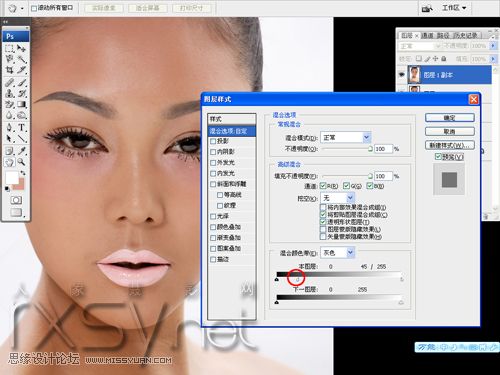
Task: Select the History Brush tool
Action: tap(22, 93)
